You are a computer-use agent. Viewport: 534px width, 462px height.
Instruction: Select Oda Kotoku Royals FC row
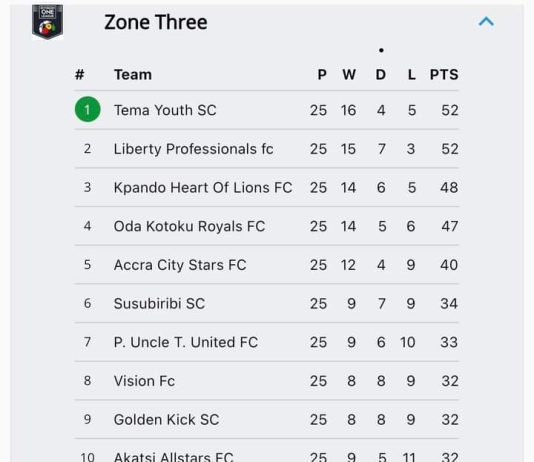[x=267, y=226]
